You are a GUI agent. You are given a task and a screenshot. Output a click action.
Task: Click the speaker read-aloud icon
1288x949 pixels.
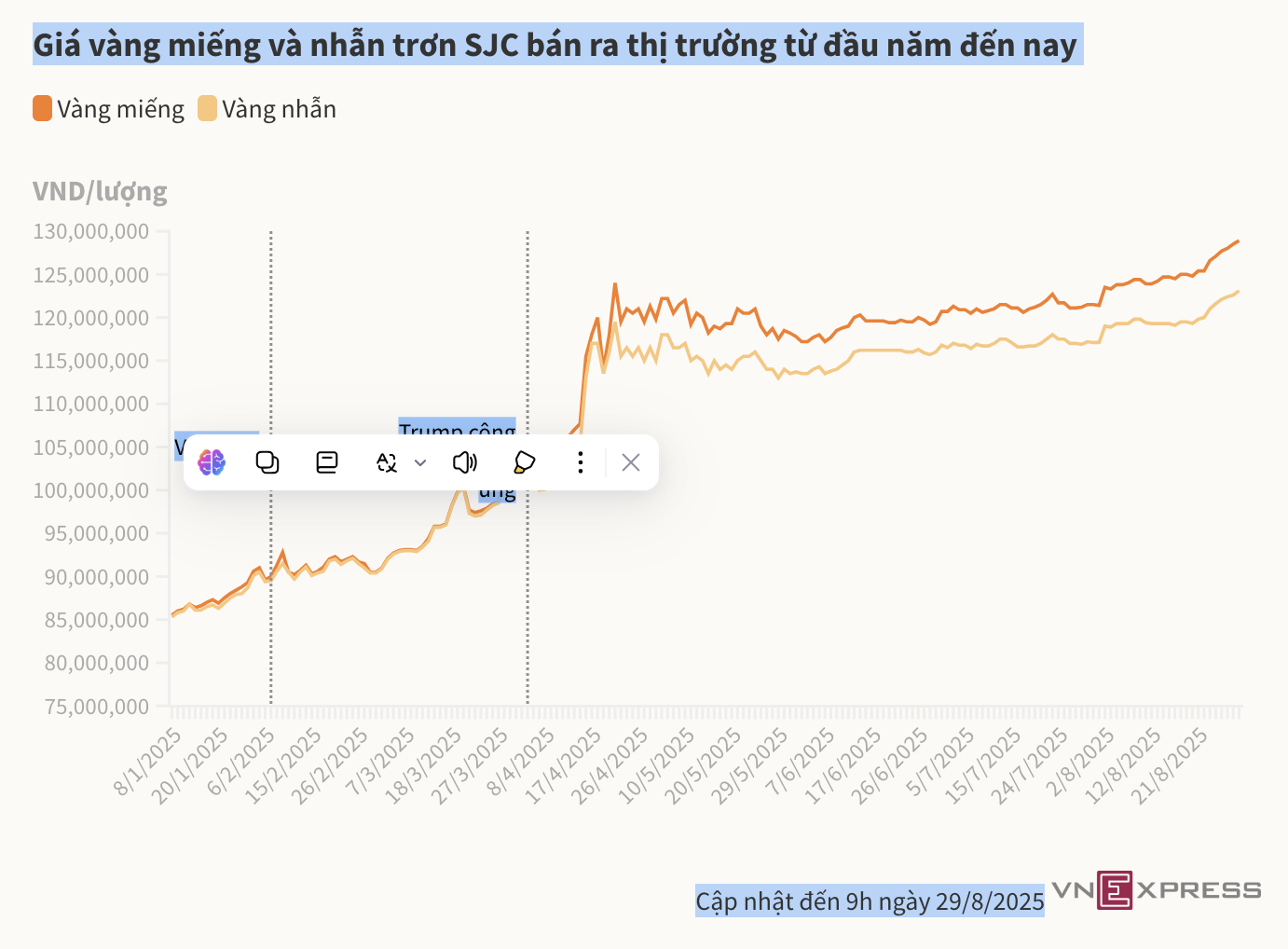coord(464,462)
